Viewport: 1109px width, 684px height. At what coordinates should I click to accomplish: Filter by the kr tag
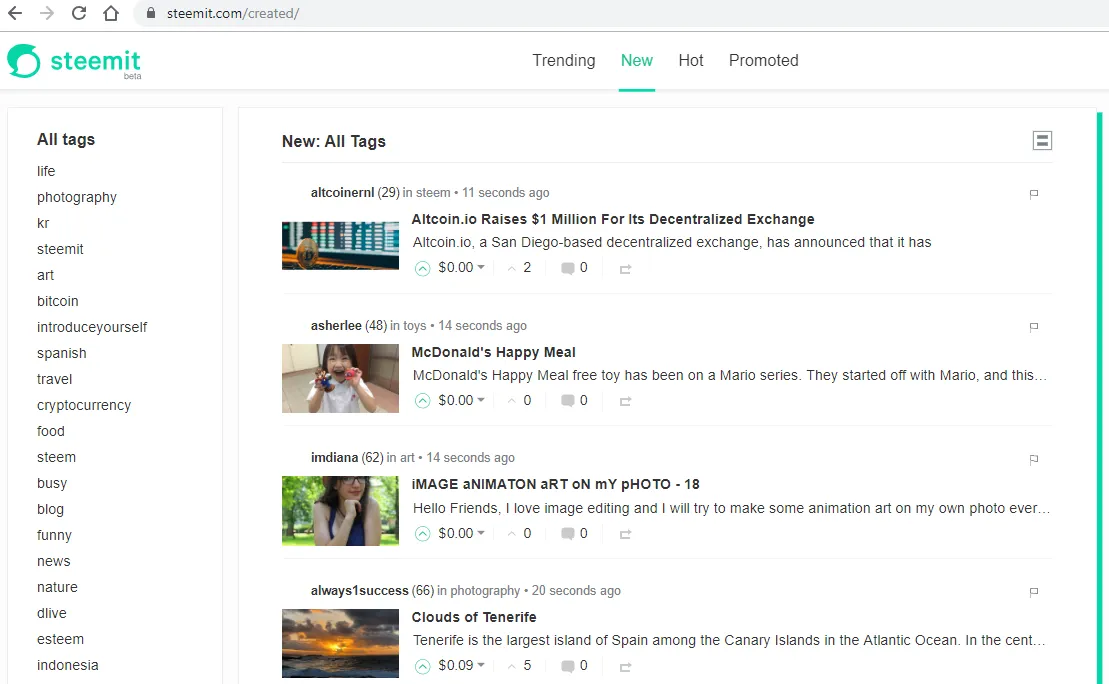point(43,224)
